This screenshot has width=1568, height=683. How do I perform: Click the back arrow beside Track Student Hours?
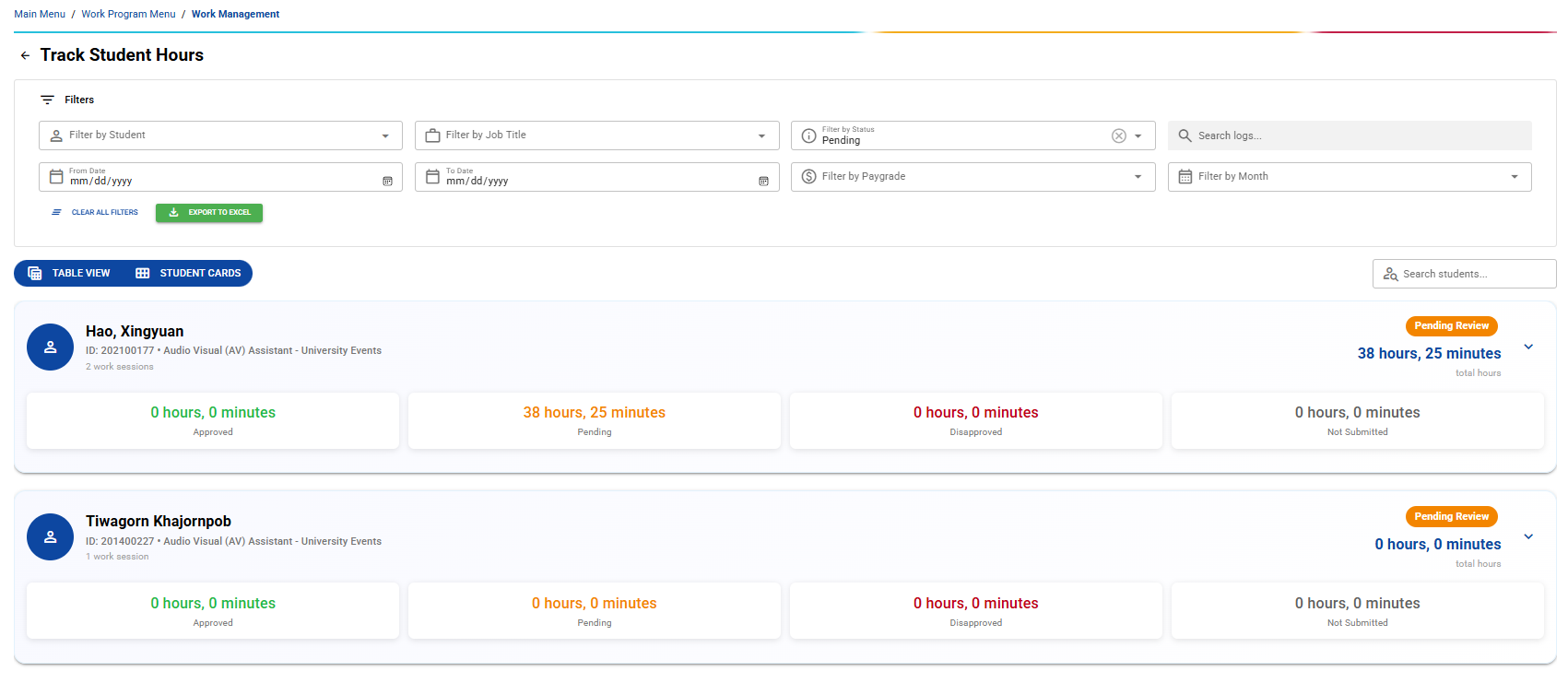click(25, 56)
